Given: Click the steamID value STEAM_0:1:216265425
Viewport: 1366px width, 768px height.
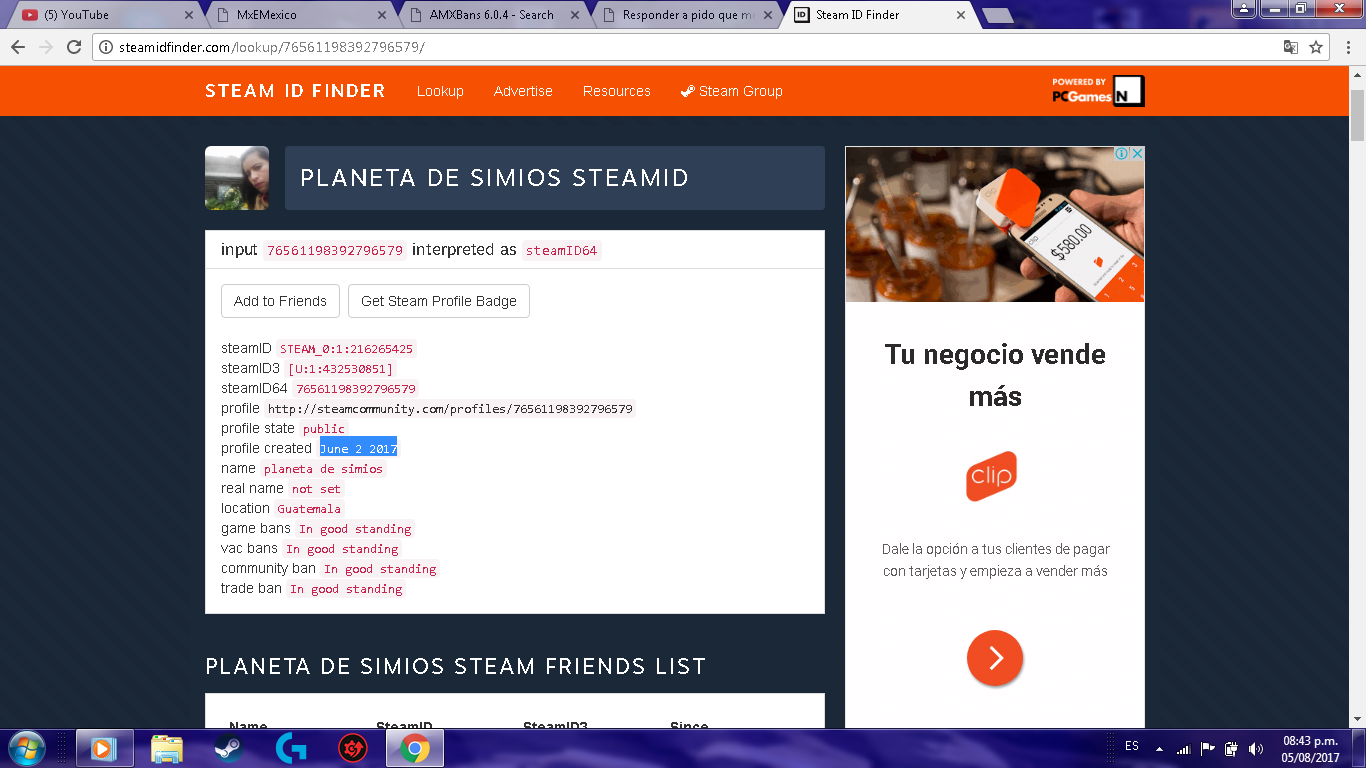Looking at the screenshot, I should pyautogui.click(x=346, y=349).
